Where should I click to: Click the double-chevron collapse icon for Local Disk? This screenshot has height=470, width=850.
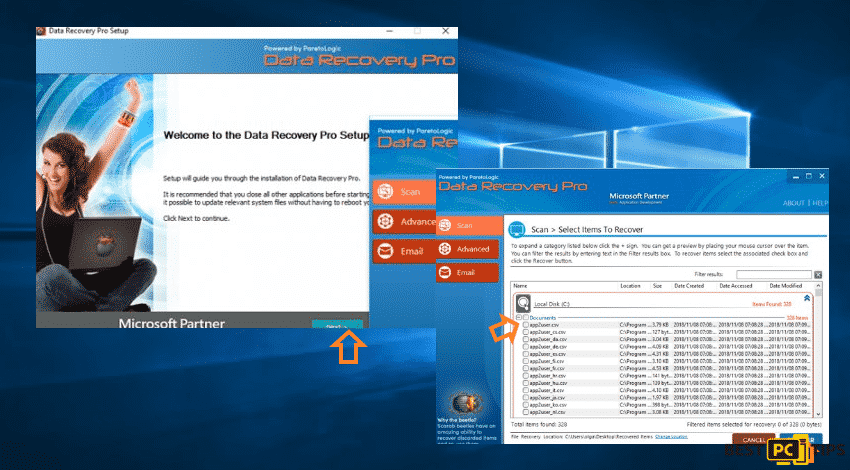coord(807,298)
